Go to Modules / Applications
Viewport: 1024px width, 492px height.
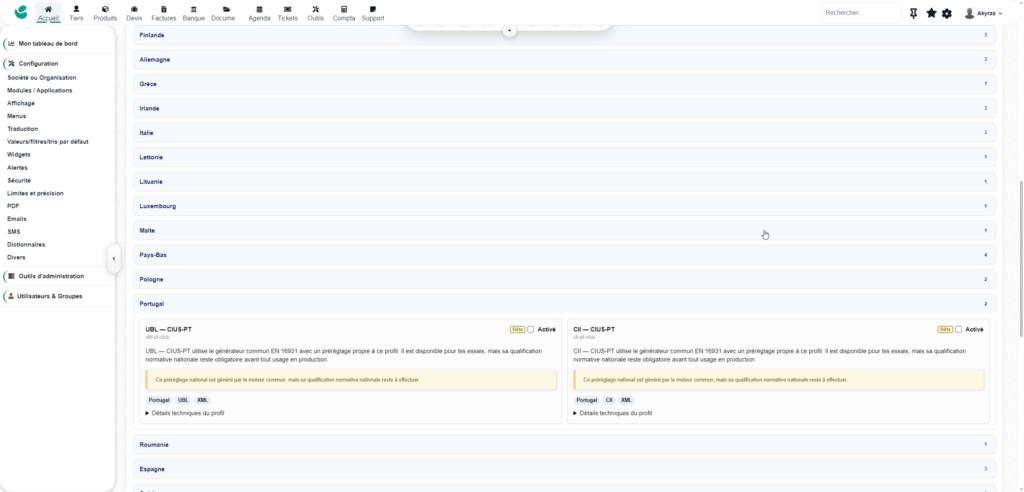coord(40,91)
